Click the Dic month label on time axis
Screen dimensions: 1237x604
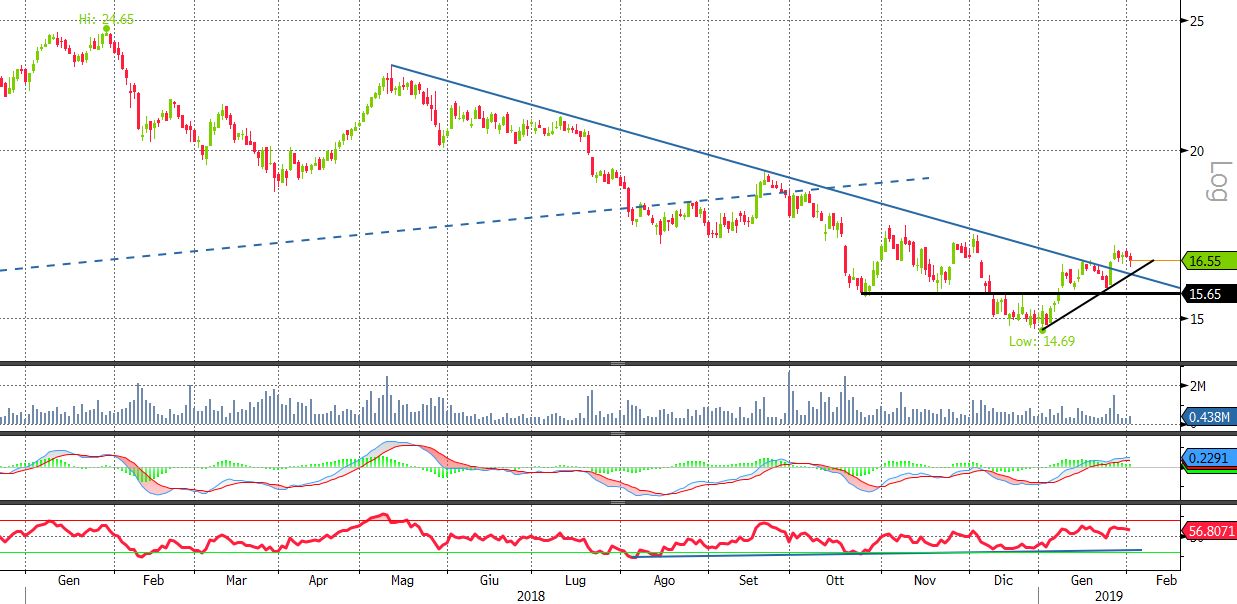click(1005, 580)
